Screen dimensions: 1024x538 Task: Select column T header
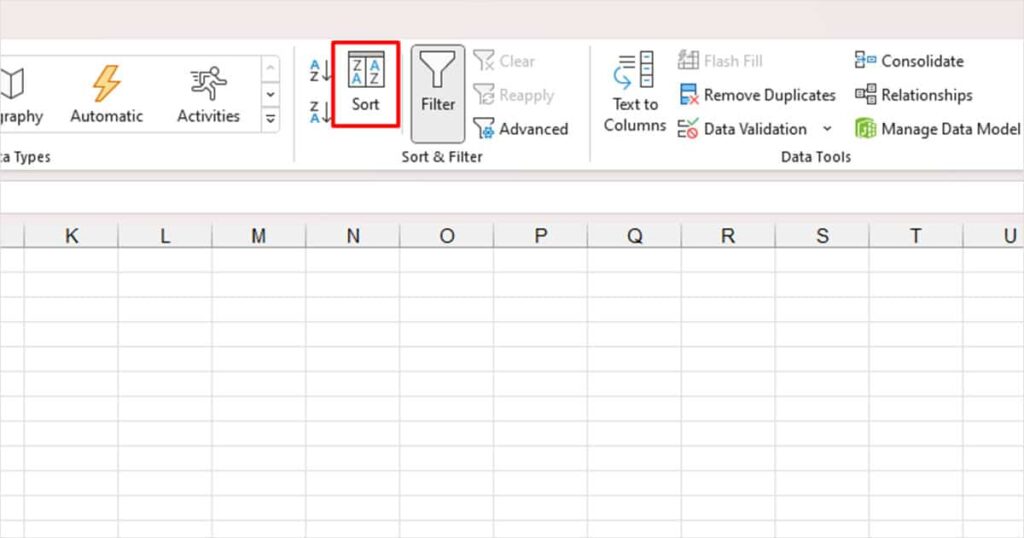tap(916, 236)
